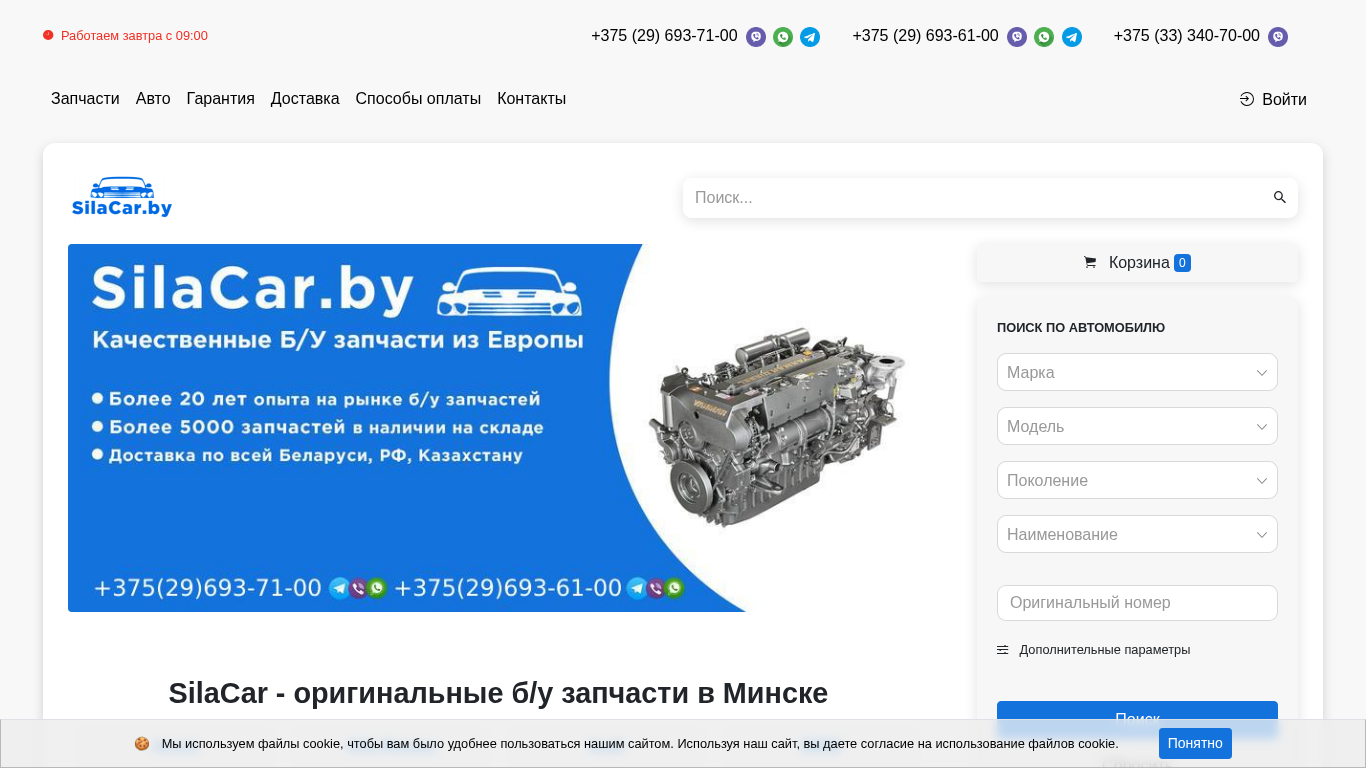This screenshot has width=1366, height=768.
Task: Click the magnifier icon in the search bar
Action: 1280,198
